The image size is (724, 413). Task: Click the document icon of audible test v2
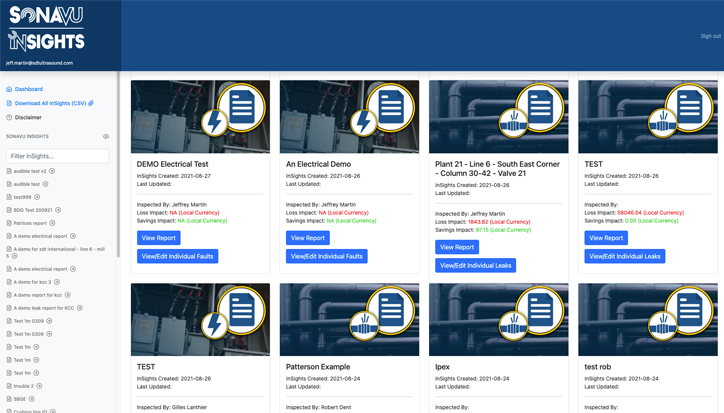pyautogui.click(x=9, y=171)
